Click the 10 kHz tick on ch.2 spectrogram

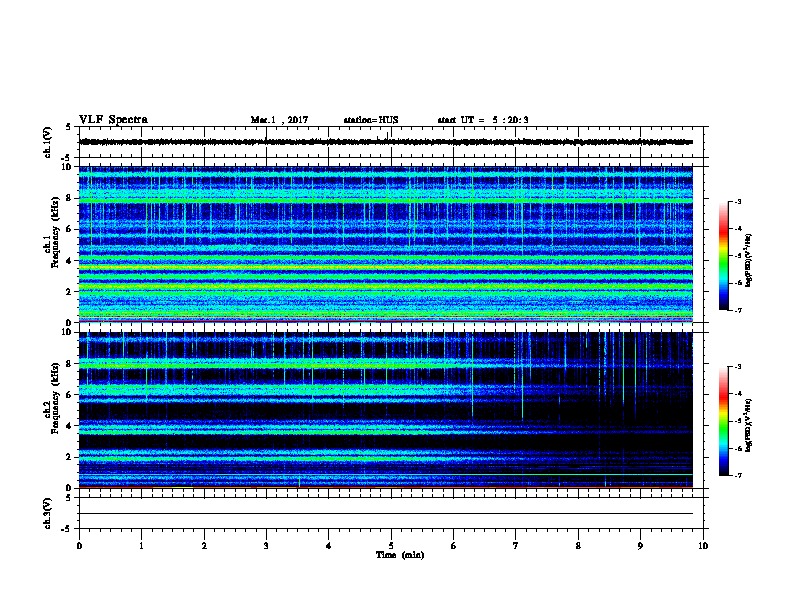(x=68, y=333)
